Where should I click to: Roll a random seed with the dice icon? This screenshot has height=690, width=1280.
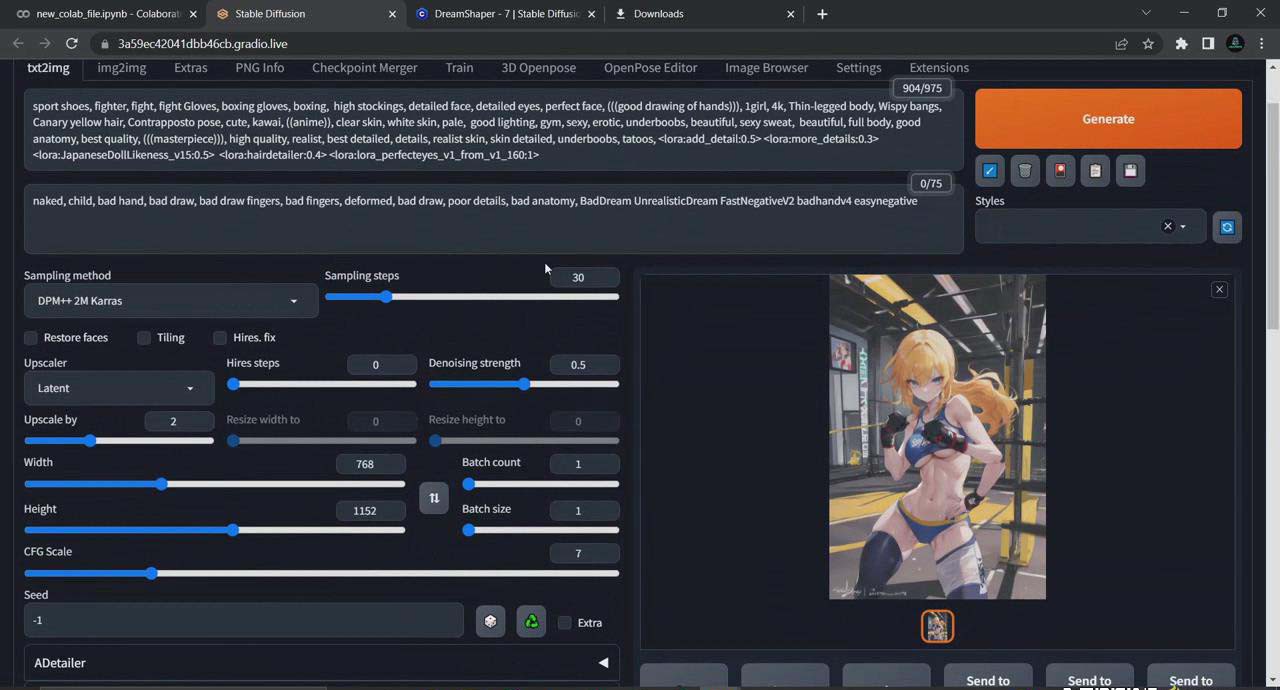pos(490,621)
